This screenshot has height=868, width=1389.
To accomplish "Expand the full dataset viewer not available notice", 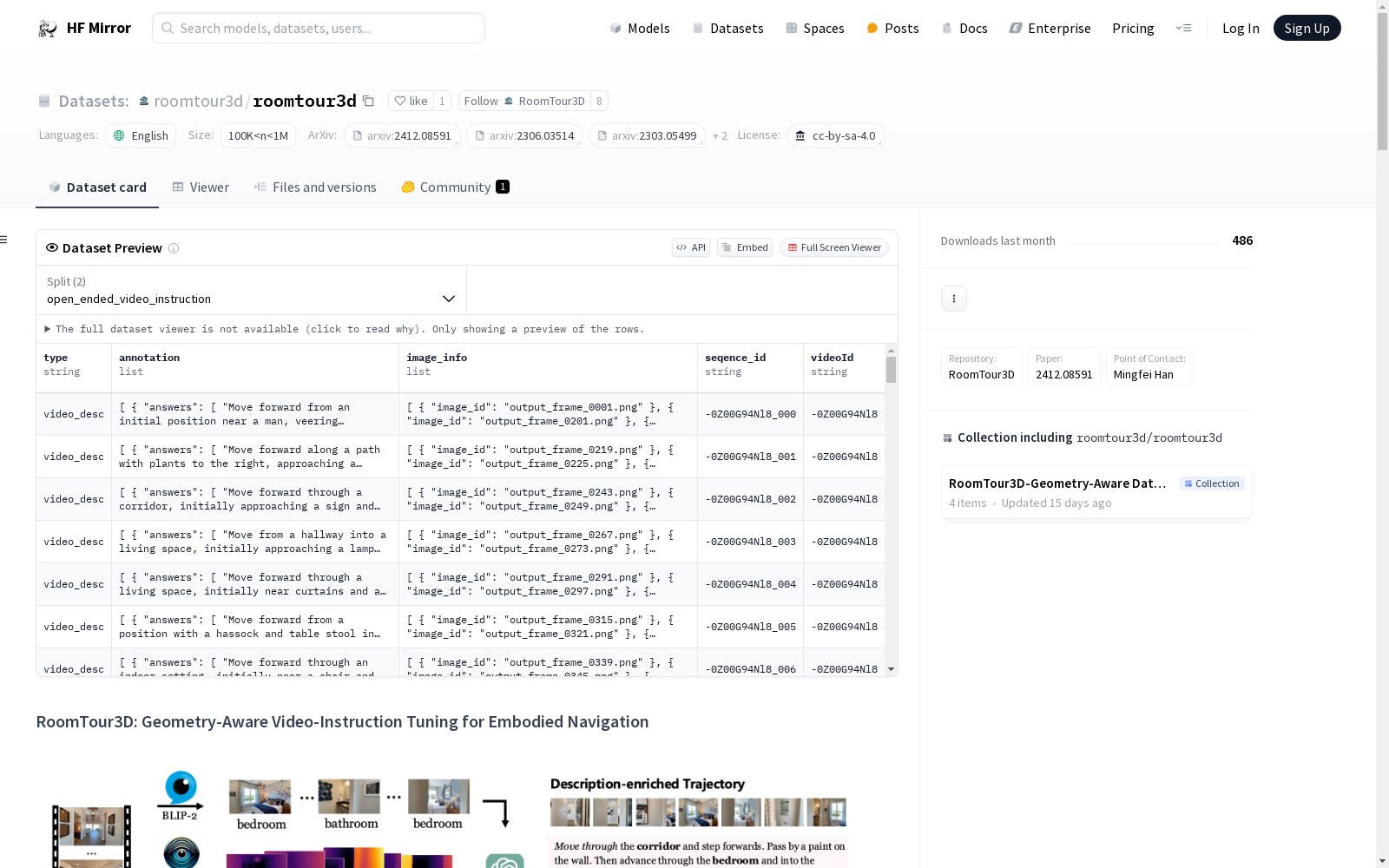I will [x=345, y=329].
